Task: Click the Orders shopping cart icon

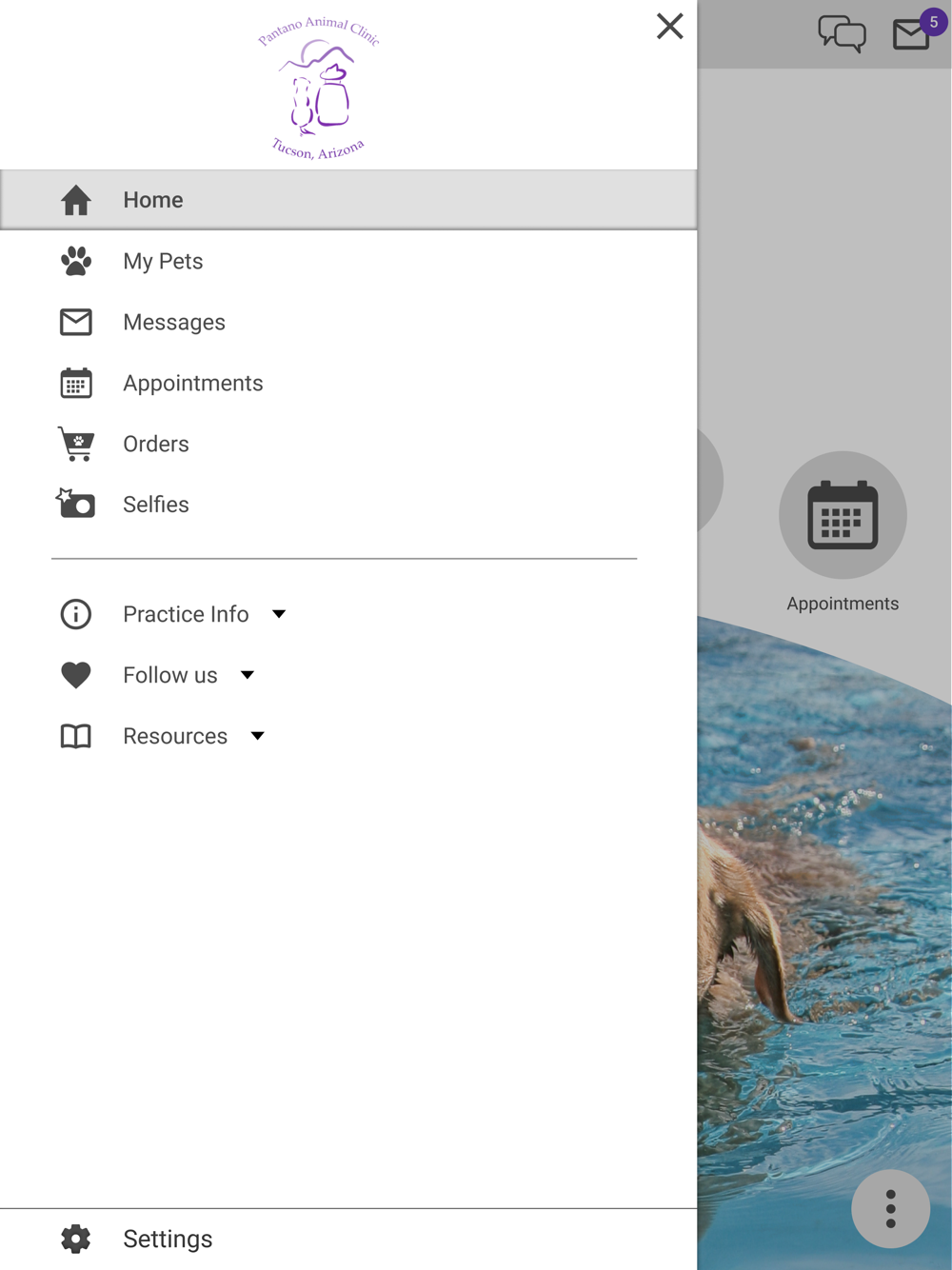Action: pyautogui.click(x=76, y=444)
